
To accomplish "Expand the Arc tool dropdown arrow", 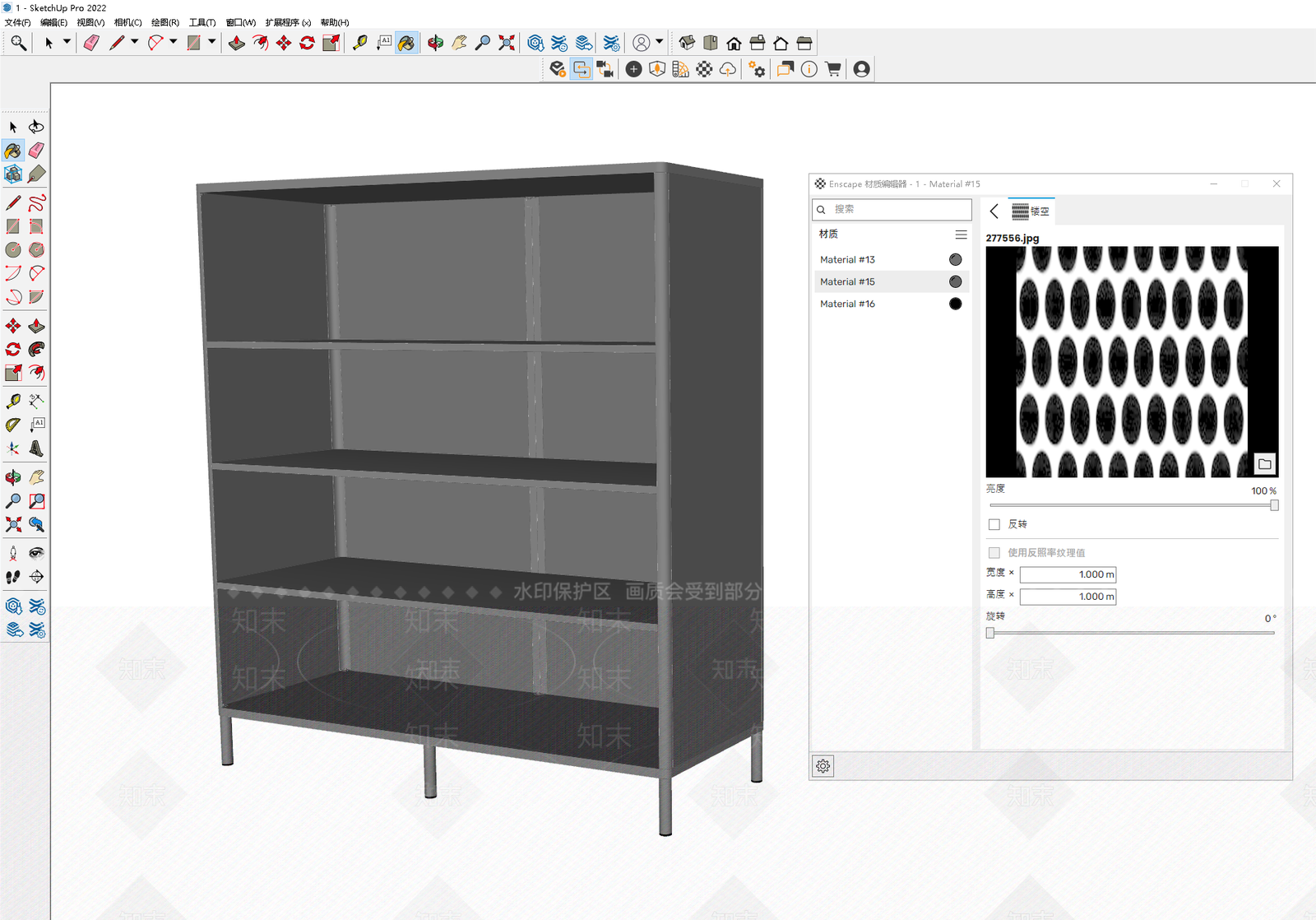I will (x=173, y=42).
